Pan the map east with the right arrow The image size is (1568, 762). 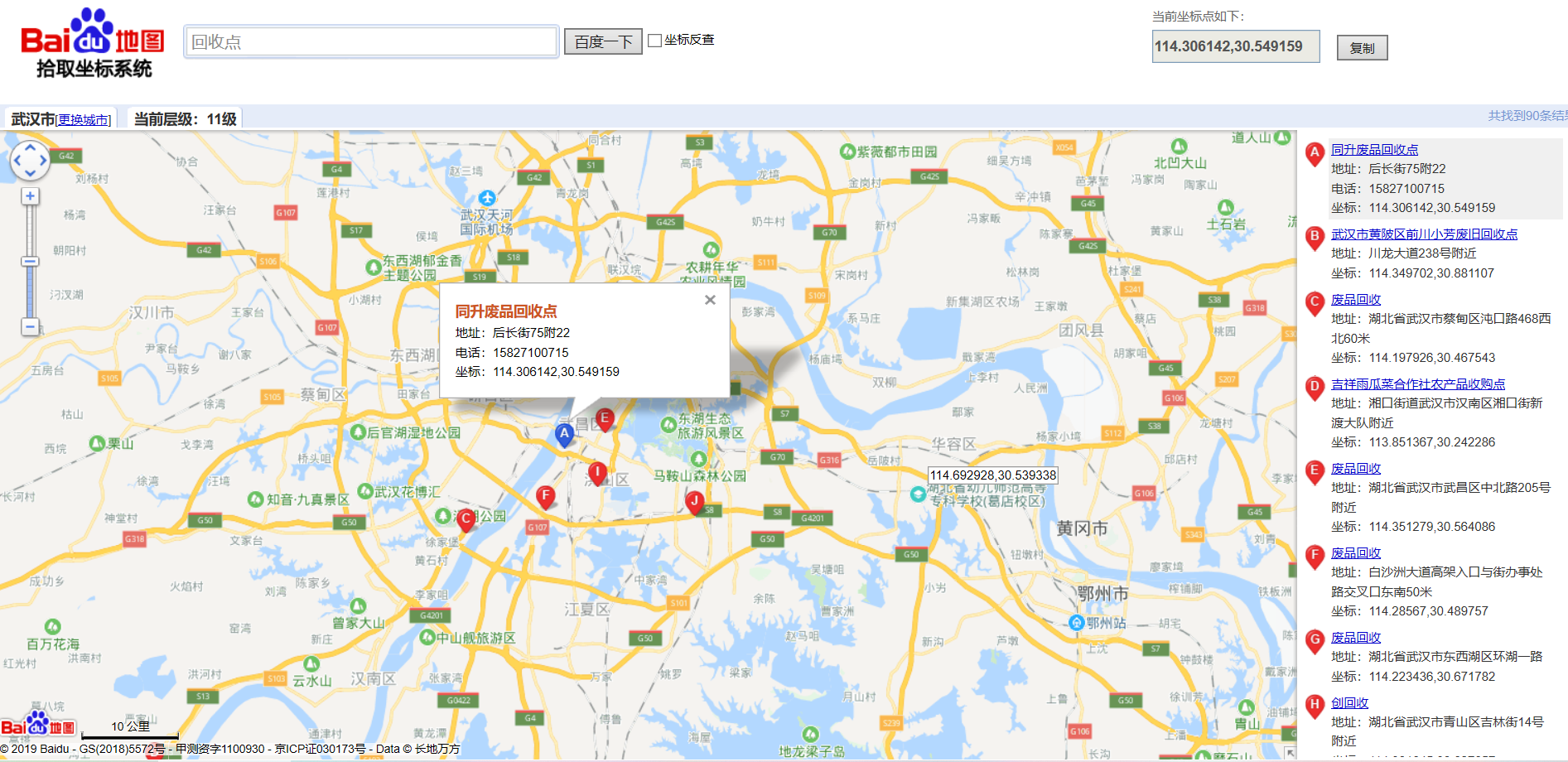pyautogui.click(x=43, y=161)
